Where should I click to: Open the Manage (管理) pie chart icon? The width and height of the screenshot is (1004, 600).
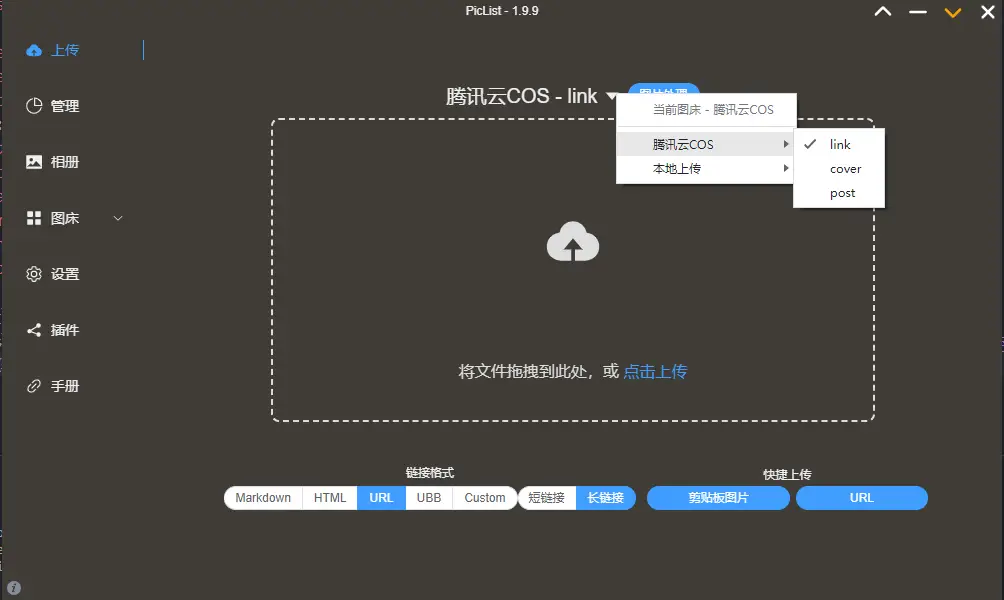pos(34,106)
